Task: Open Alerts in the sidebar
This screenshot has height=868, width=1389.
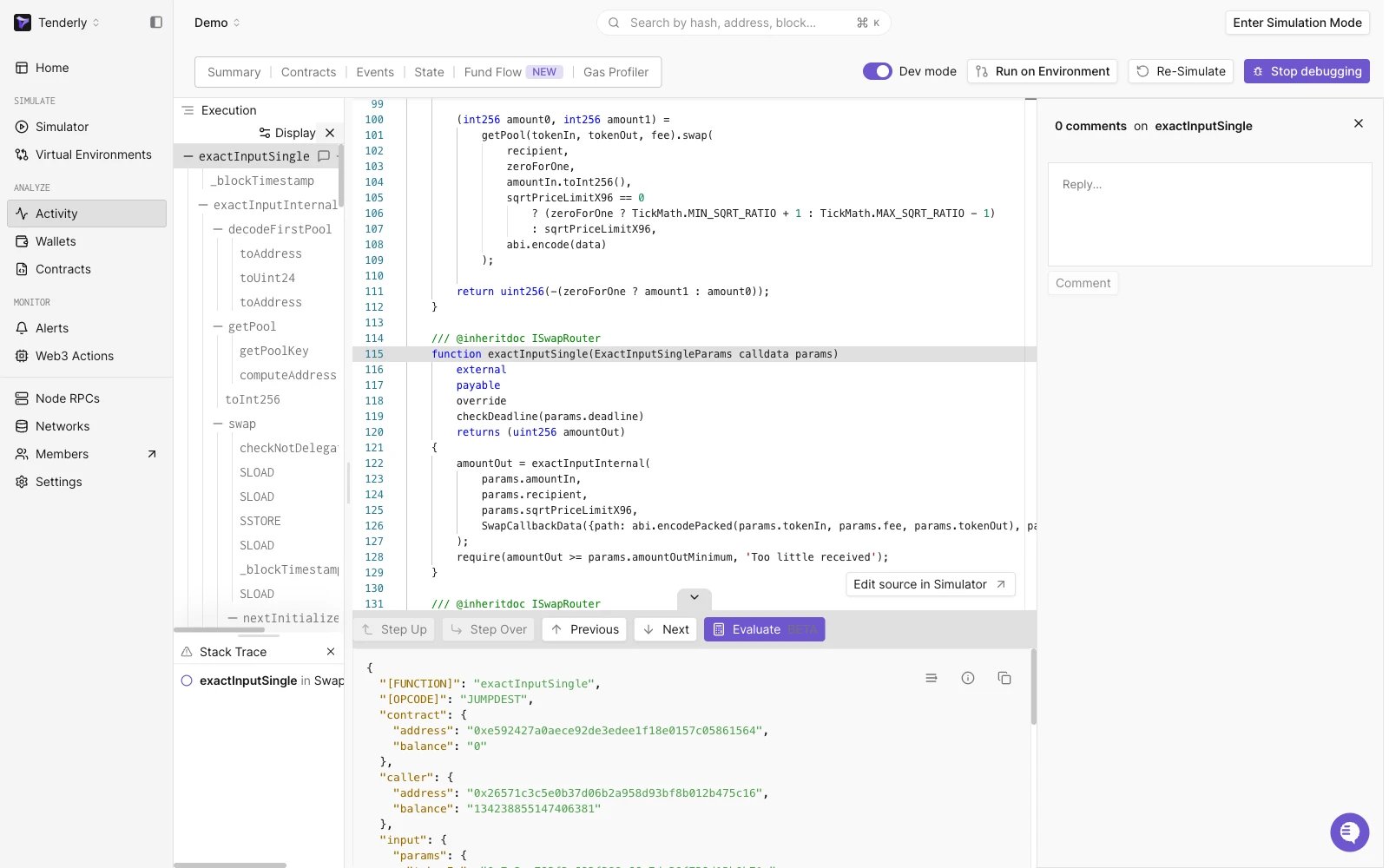Action: tap(87, 328)
